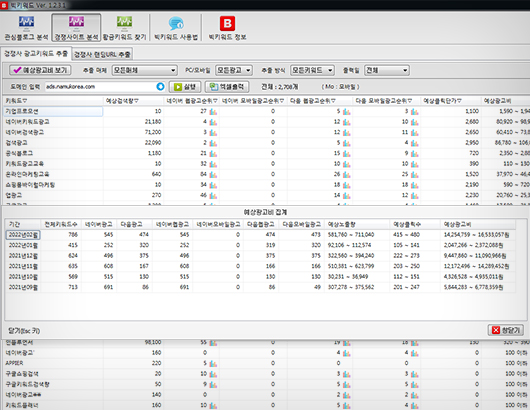The height and width of the screenshot is (410, 530).
Task: Open Naver rank chart for 검색광고 row
Action: [213, 143]
